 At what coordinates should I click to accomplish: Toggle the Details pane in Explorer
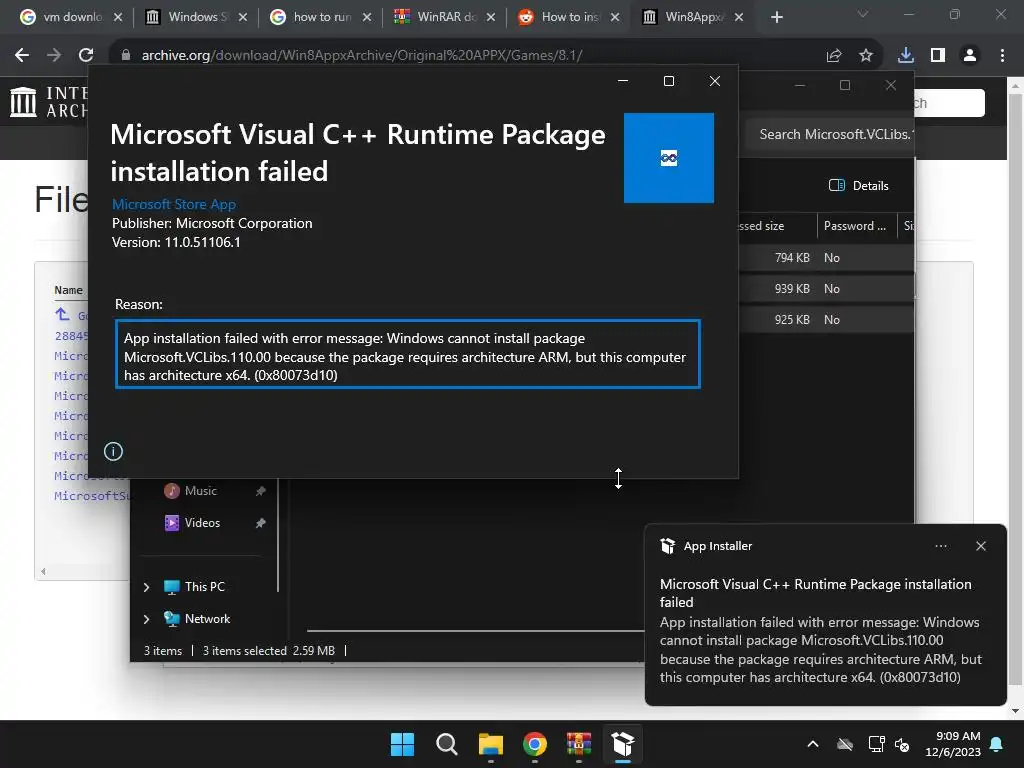pos(858,185)
